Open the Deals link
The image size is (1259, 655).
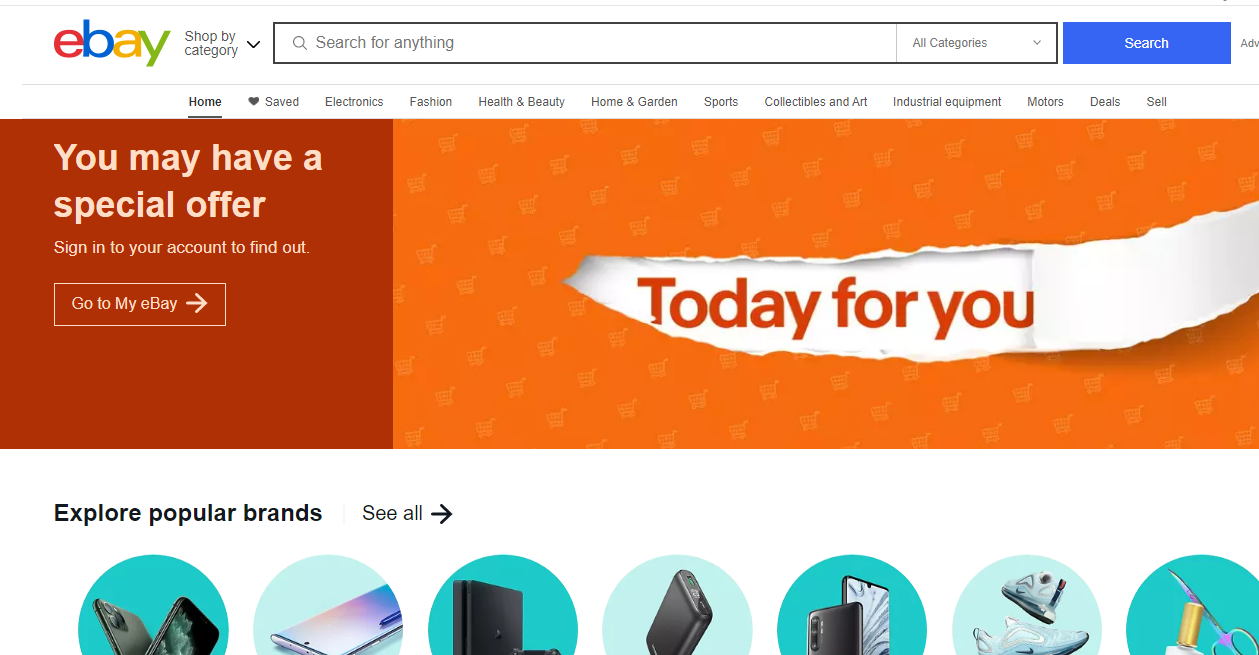pyautogui.click(x=1105, y=102)
